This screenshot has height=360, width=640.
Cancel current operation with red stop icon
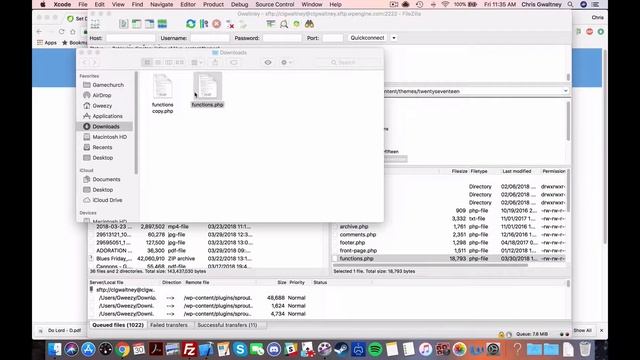(x=217, y=24)
